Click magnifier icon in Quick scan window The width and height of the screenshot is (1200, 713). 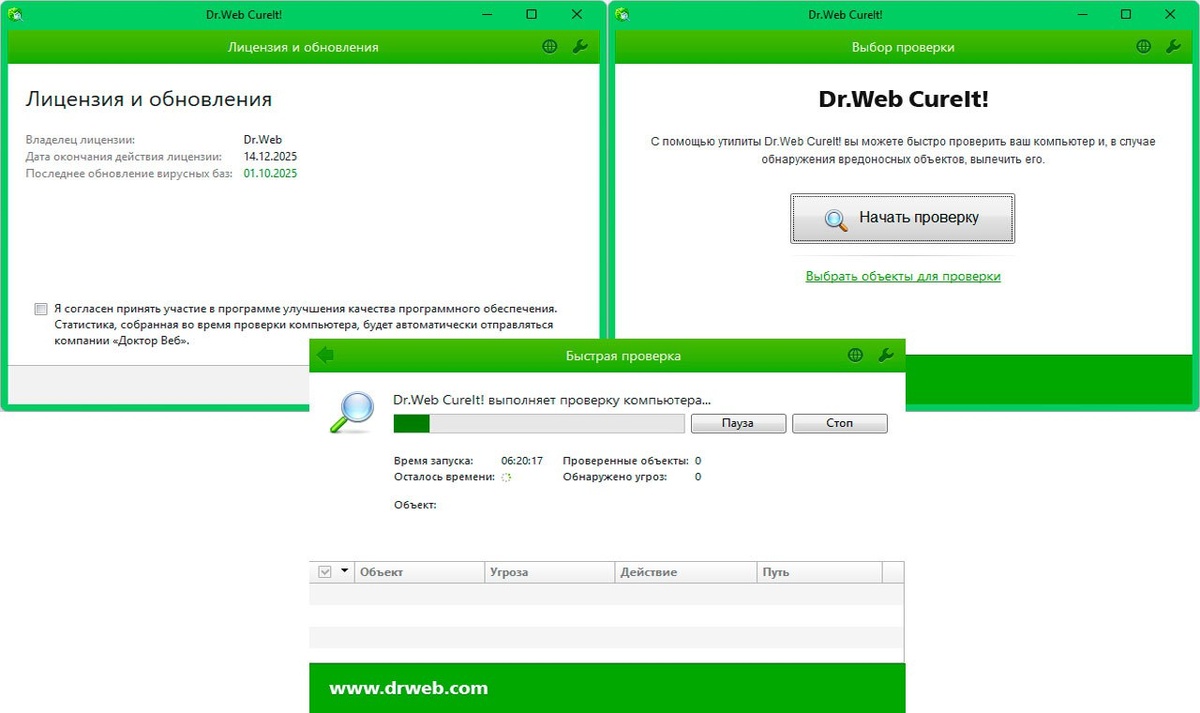pos(351,411)
